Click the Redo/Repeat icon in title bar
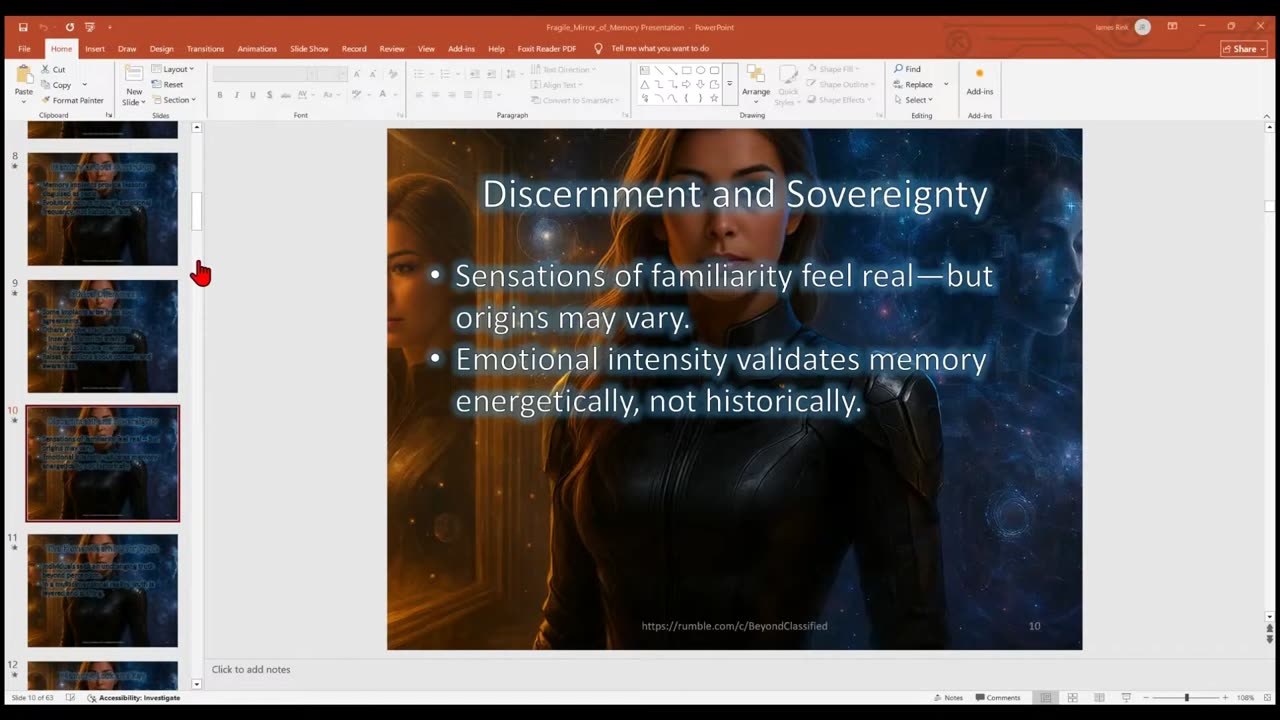The image size is (1280, 720). (x=69, y=27)
